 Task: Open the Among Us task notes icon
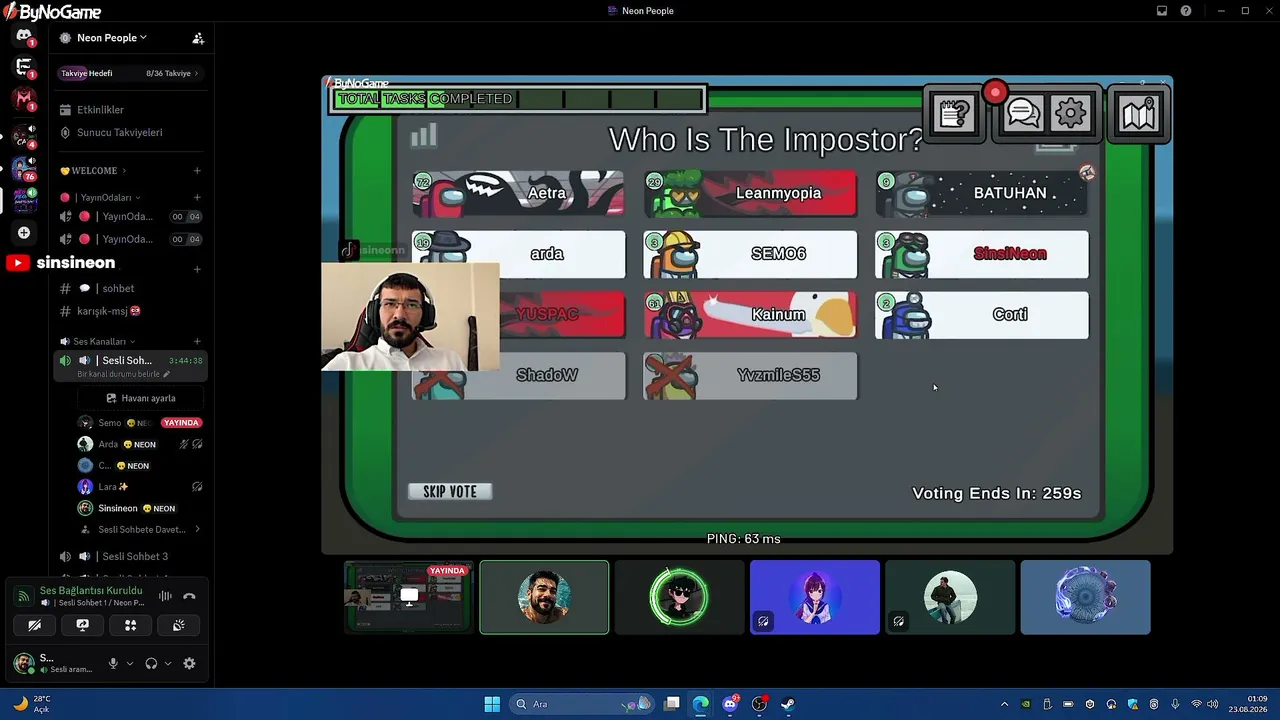click(955, 114)
